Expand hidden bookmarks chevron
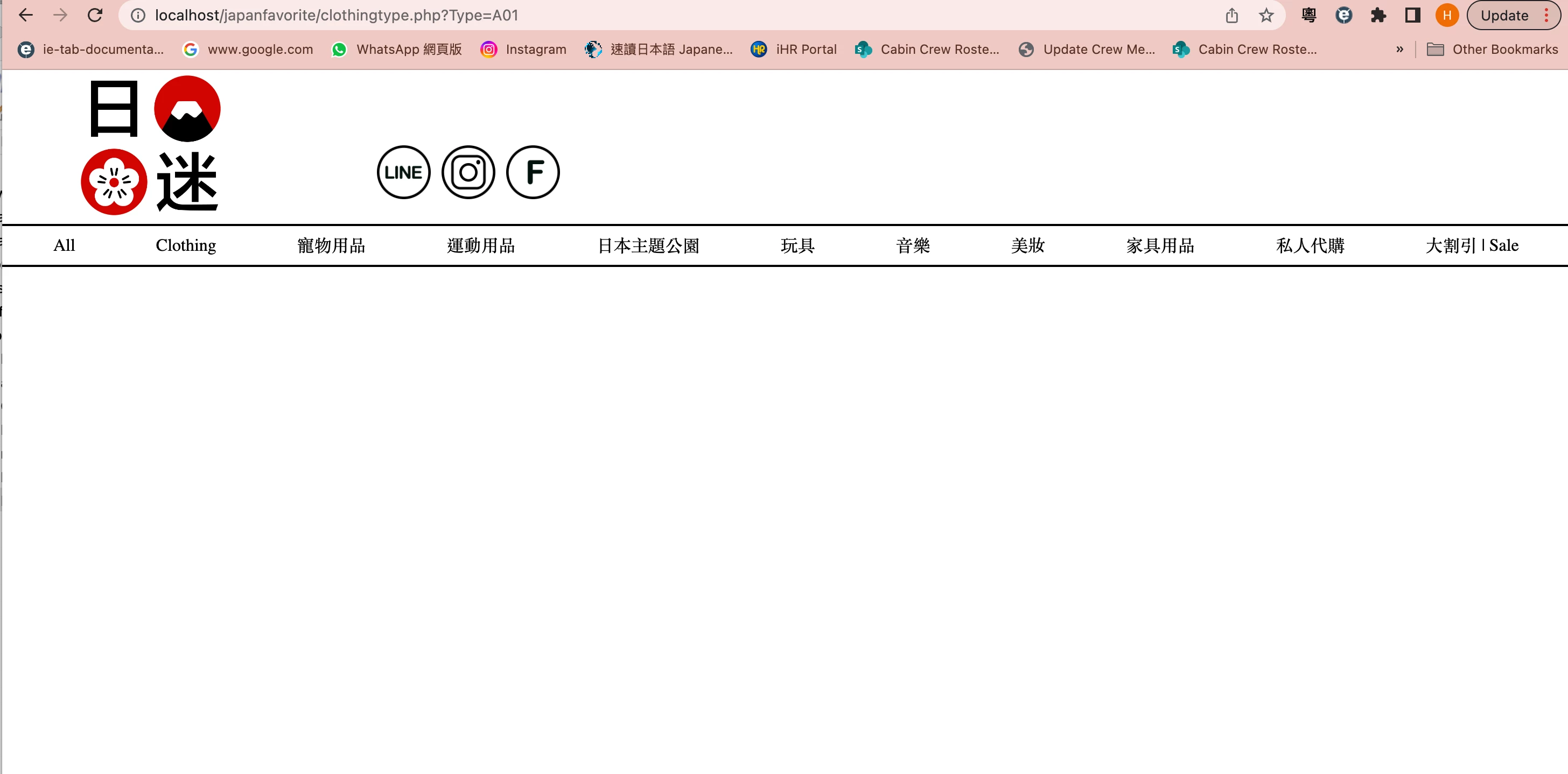This screenshot has height=774, width=1568. point(1399,50)
